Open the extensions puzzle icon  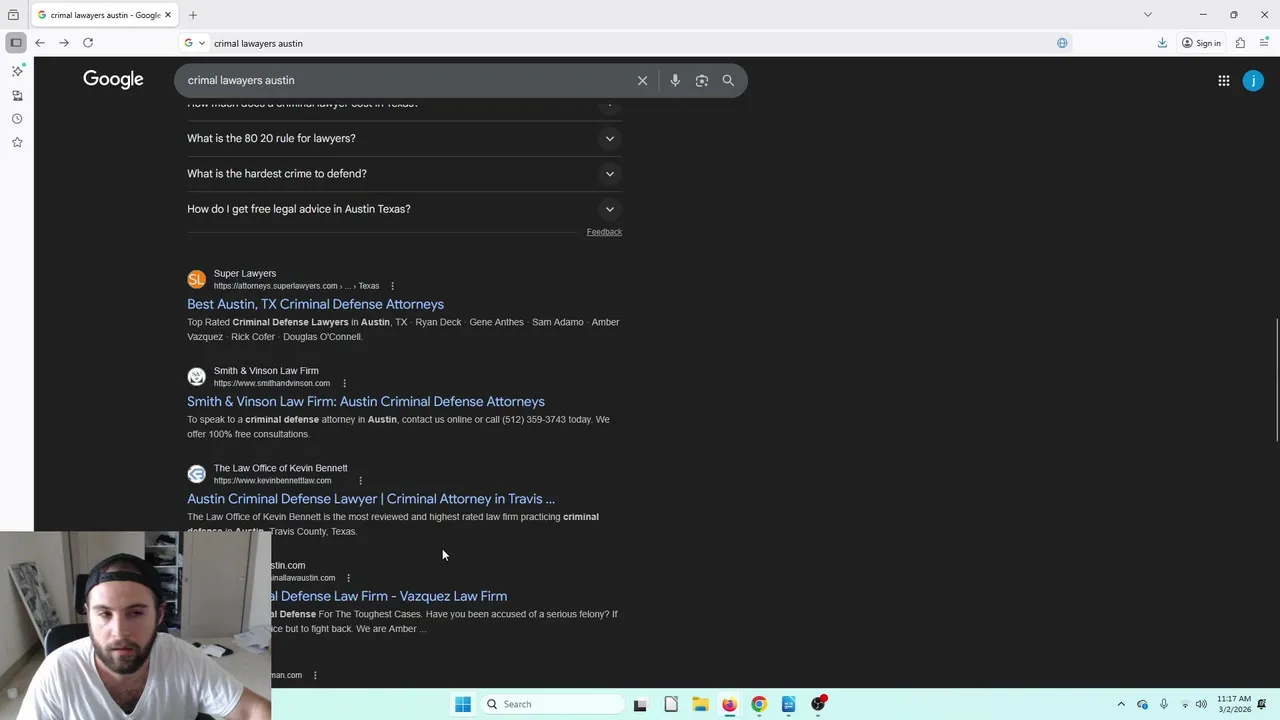[x=1240, y=43]
